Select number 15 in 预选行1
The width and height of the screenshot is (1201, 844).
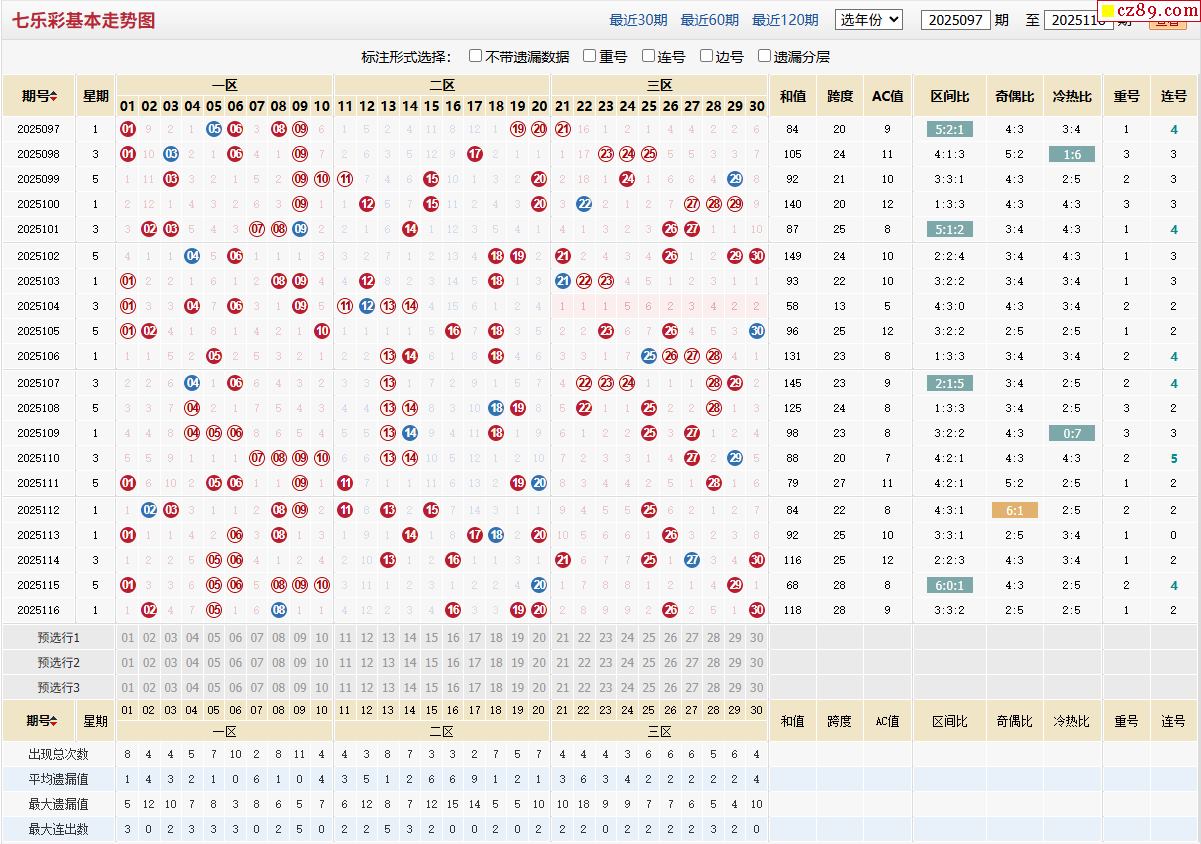coord(431,638)
